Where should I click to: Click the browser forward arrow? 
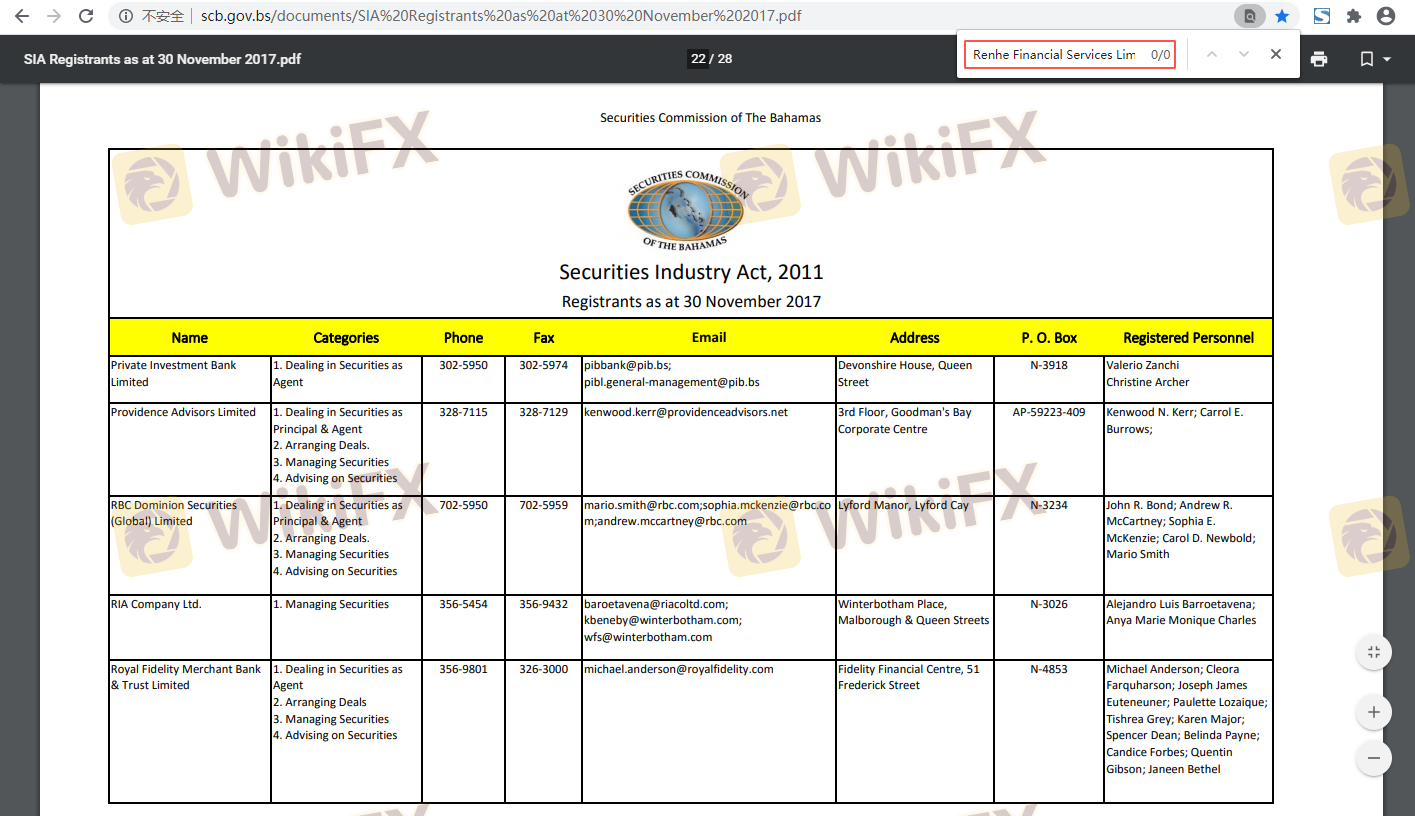click(54, 16)
